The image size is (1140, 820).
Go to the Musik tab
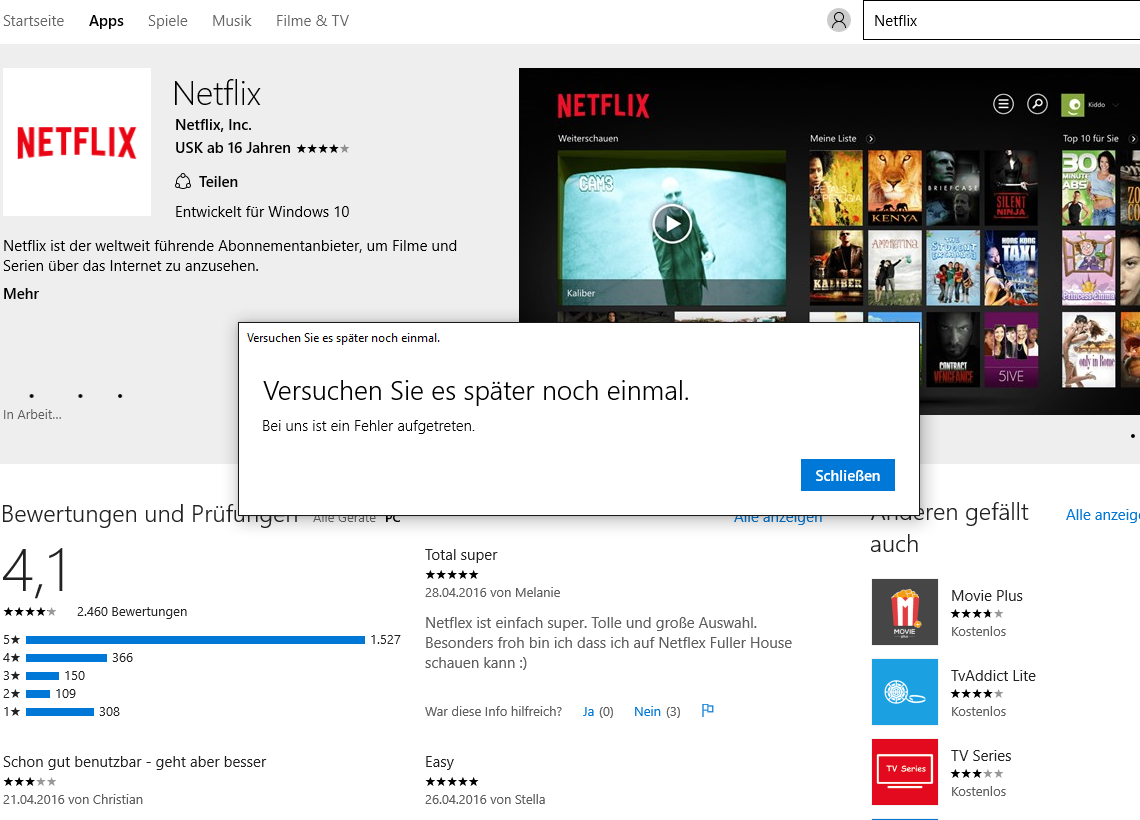point(231,21)
